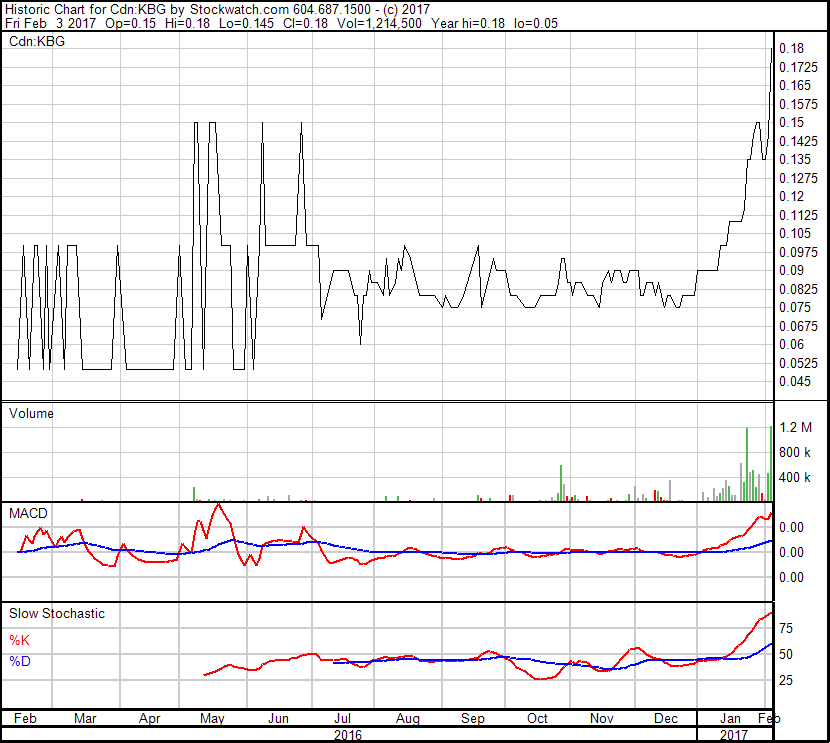Click the 0.1275 price axis label
Screen dimensions: 830x743
click(798, 178)
